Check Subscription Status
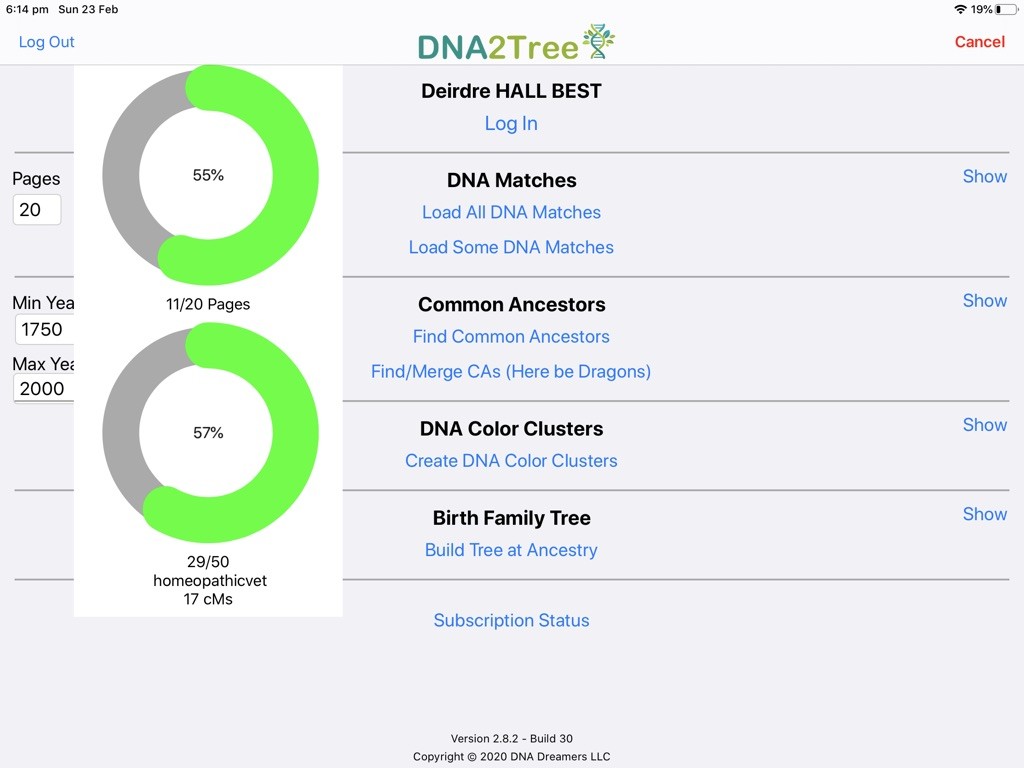 511,620
